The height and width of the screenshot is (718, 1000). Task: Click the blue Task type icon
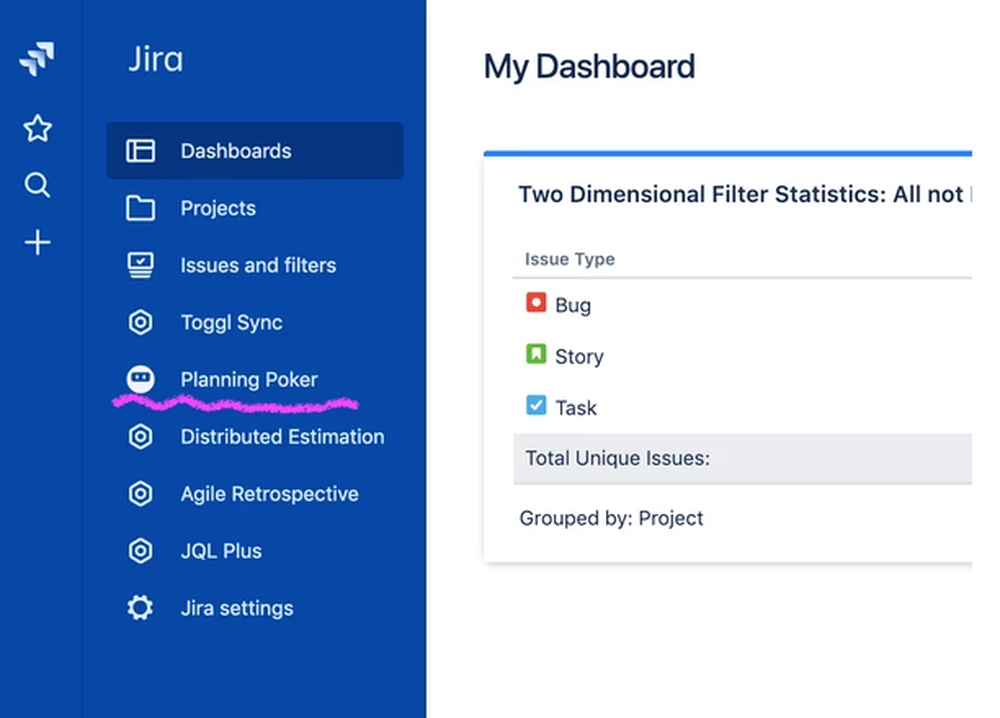pos(536,405)
